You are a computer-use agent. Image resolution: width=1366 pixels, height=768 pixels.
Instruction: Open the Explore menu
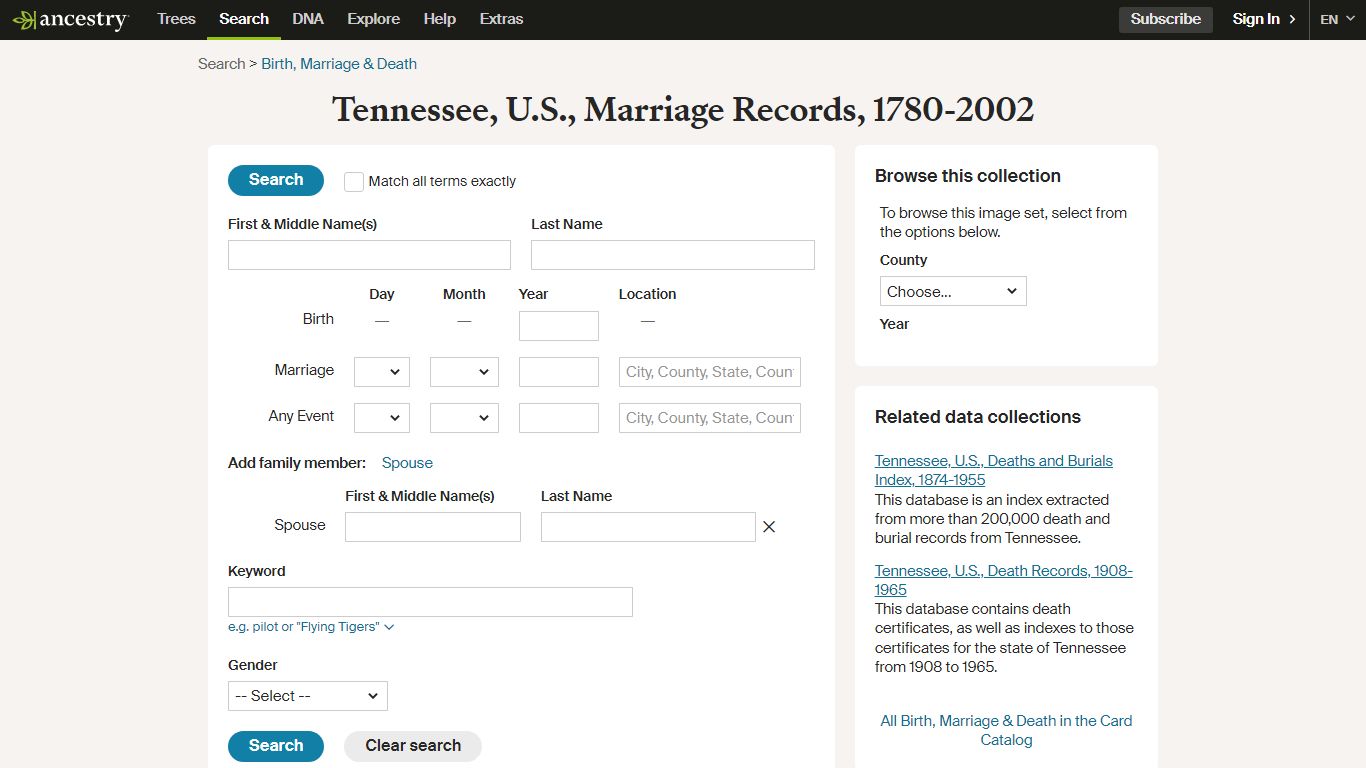pyautogui.click(x=374, y=19)
